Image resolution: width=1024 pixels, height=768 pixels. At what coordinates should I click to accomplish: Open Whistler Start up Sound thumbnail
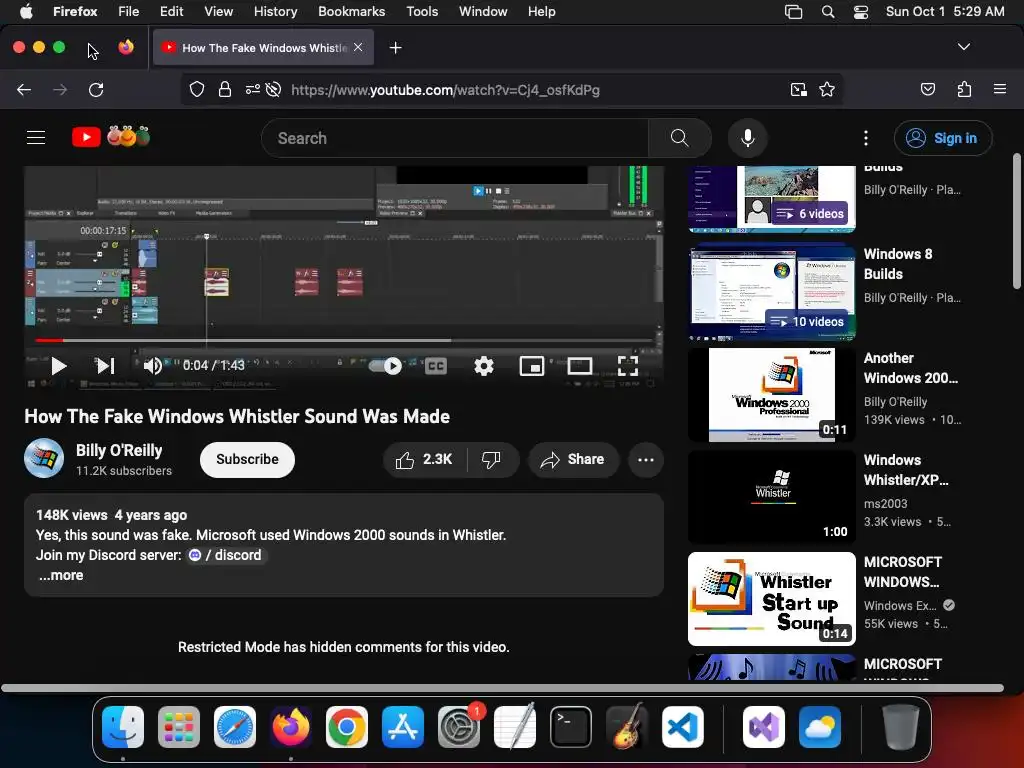click(x=772, y=599)
